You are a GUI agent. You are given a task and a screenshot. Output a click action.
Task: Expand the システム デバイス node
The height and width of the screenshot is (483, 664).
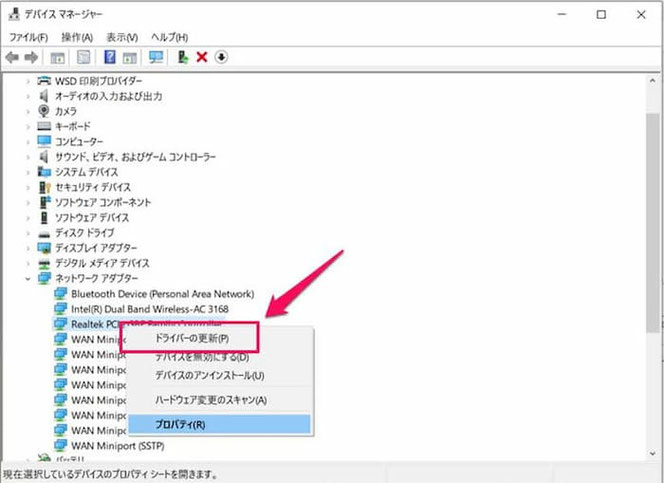[28, 172]
